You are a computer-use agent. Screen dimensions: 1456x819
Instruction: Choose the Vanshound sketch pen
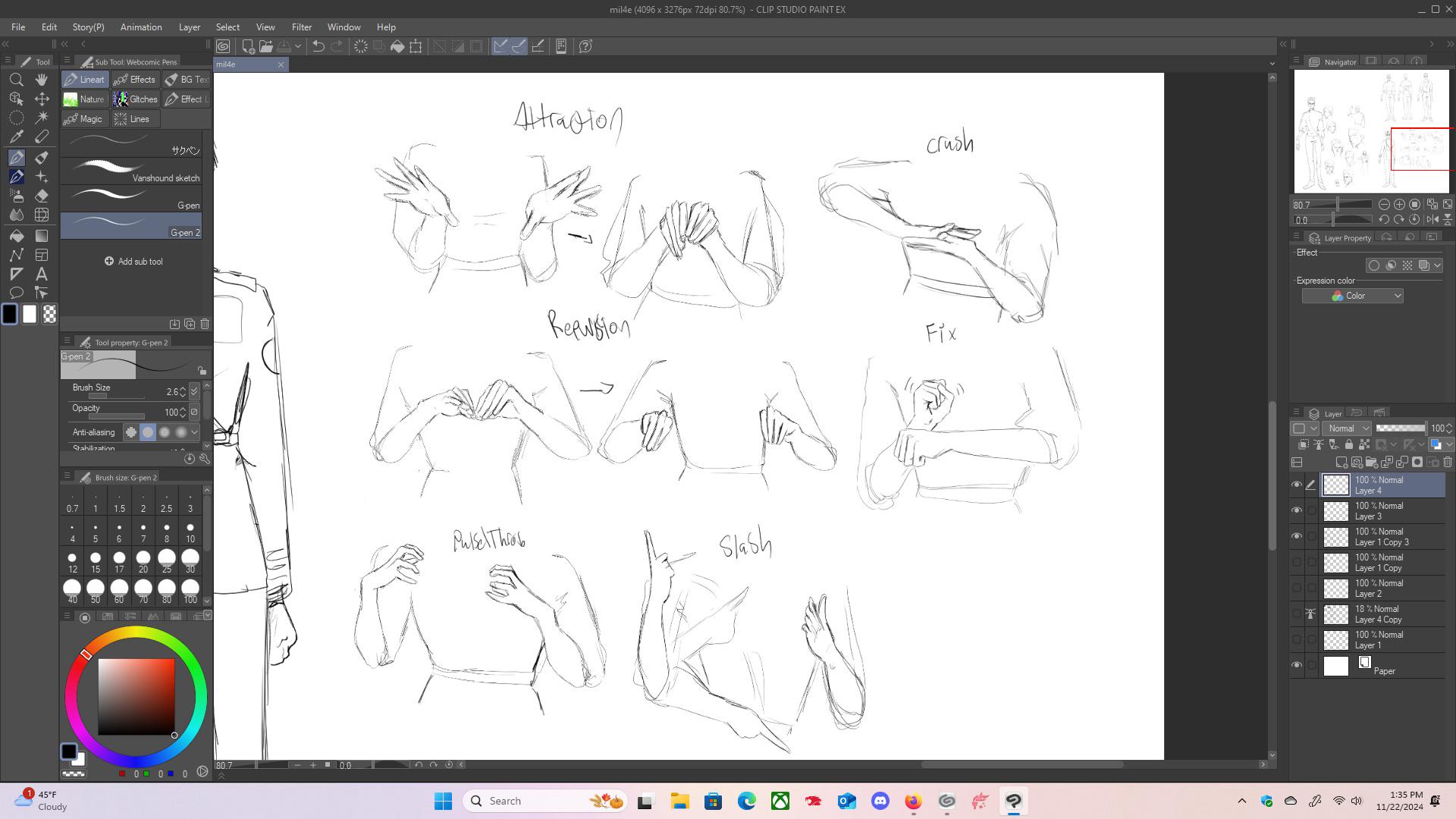(131, 171)
